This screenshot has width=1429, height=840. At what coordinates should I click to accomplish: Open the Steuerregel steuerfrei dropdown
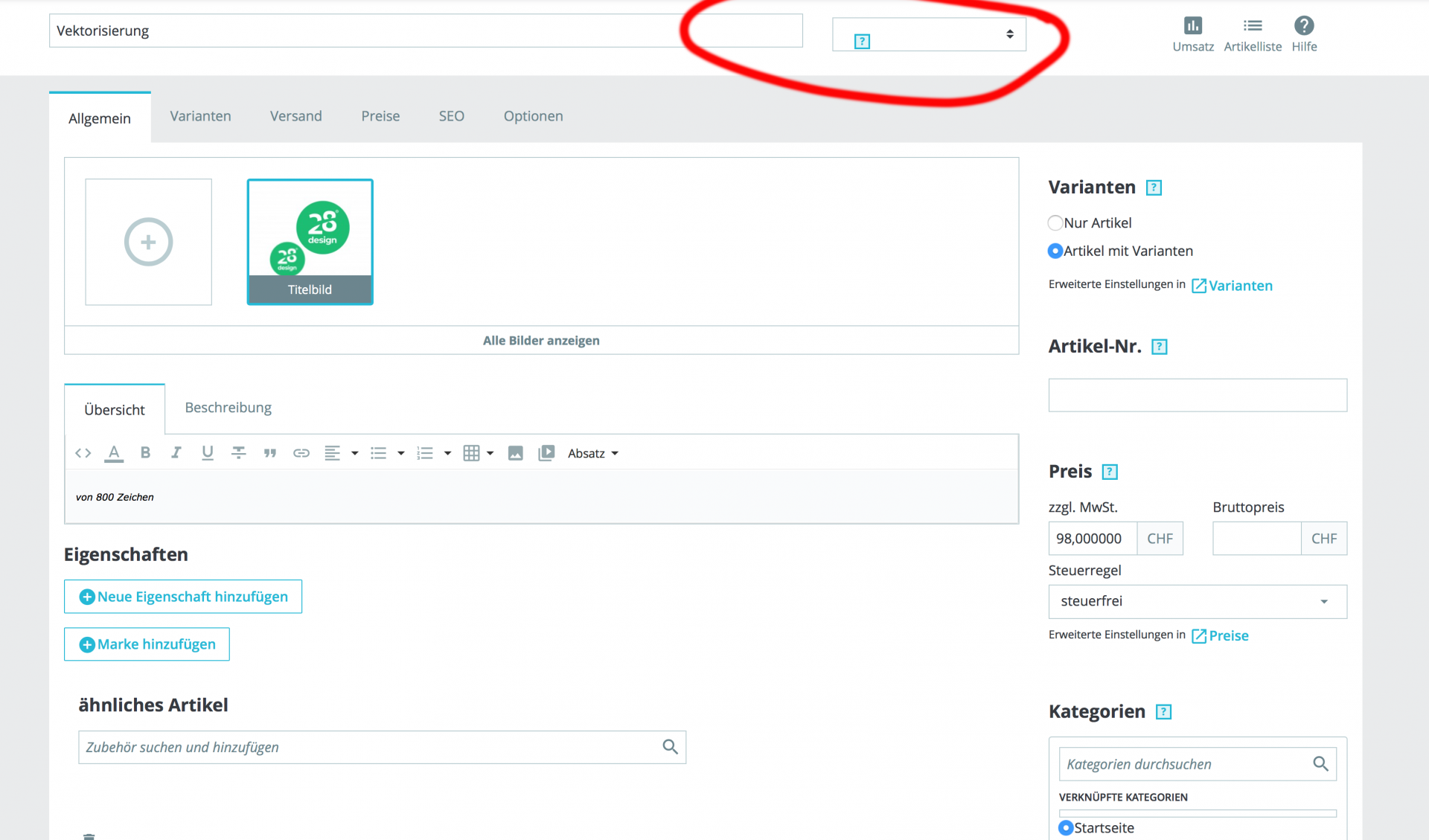pyautogui.click(x=1197, y=601)
